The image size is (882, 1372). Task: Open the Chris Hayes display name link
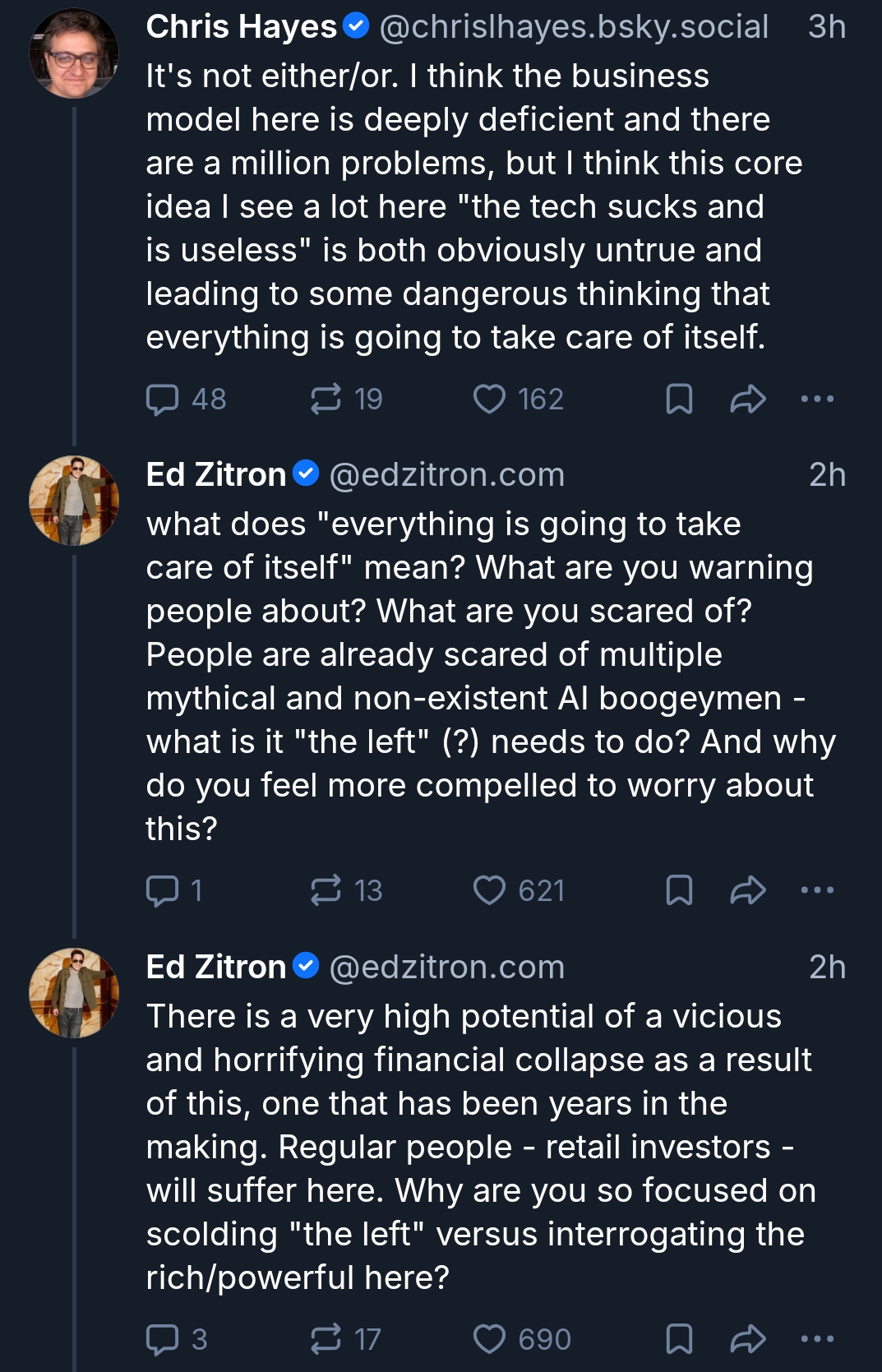pyautogui.click(x=242, y=27)
